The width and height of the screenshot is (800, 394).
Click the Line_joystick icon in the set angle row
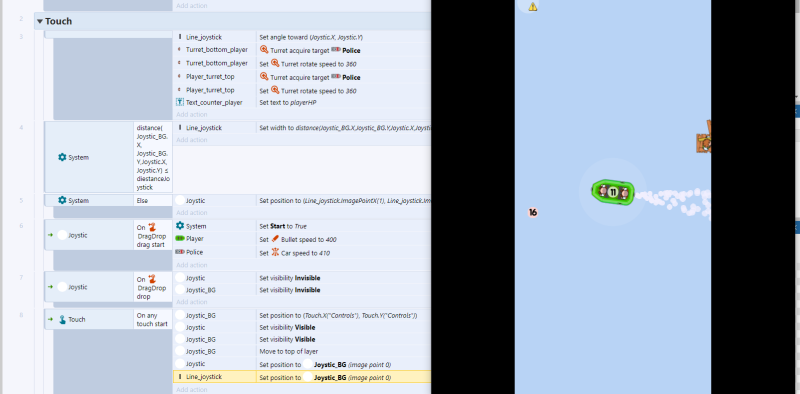(180, 37)
